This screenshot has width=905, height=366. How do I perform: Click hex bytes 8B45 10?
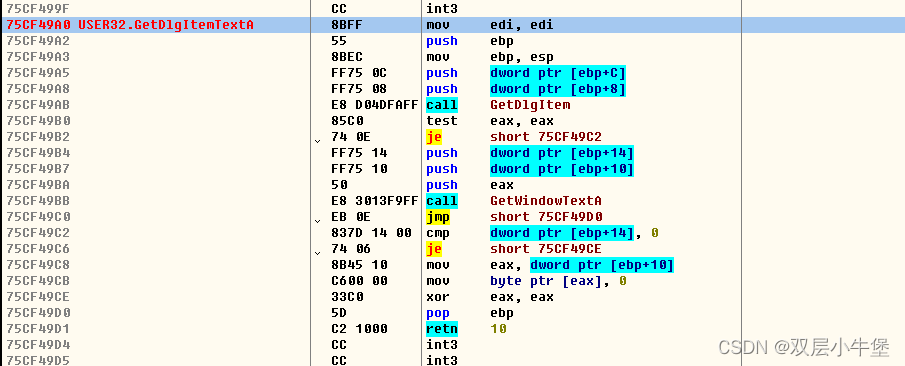click(359, 265)
